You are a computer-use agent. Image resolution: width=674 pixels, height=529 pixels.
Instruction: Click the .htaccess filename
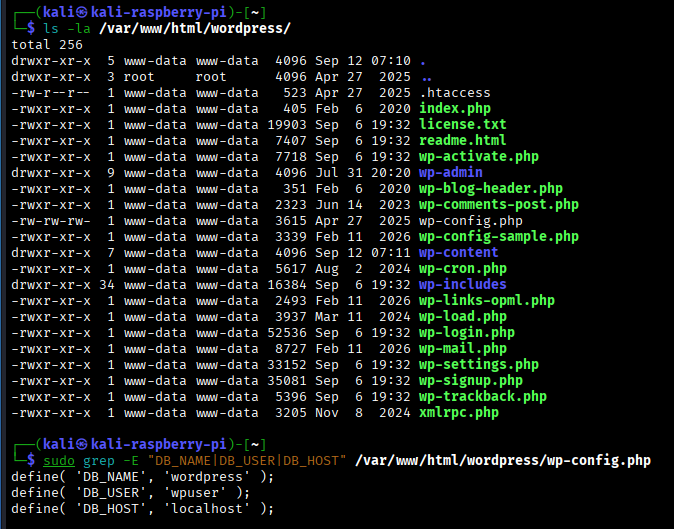click(455, 93)
